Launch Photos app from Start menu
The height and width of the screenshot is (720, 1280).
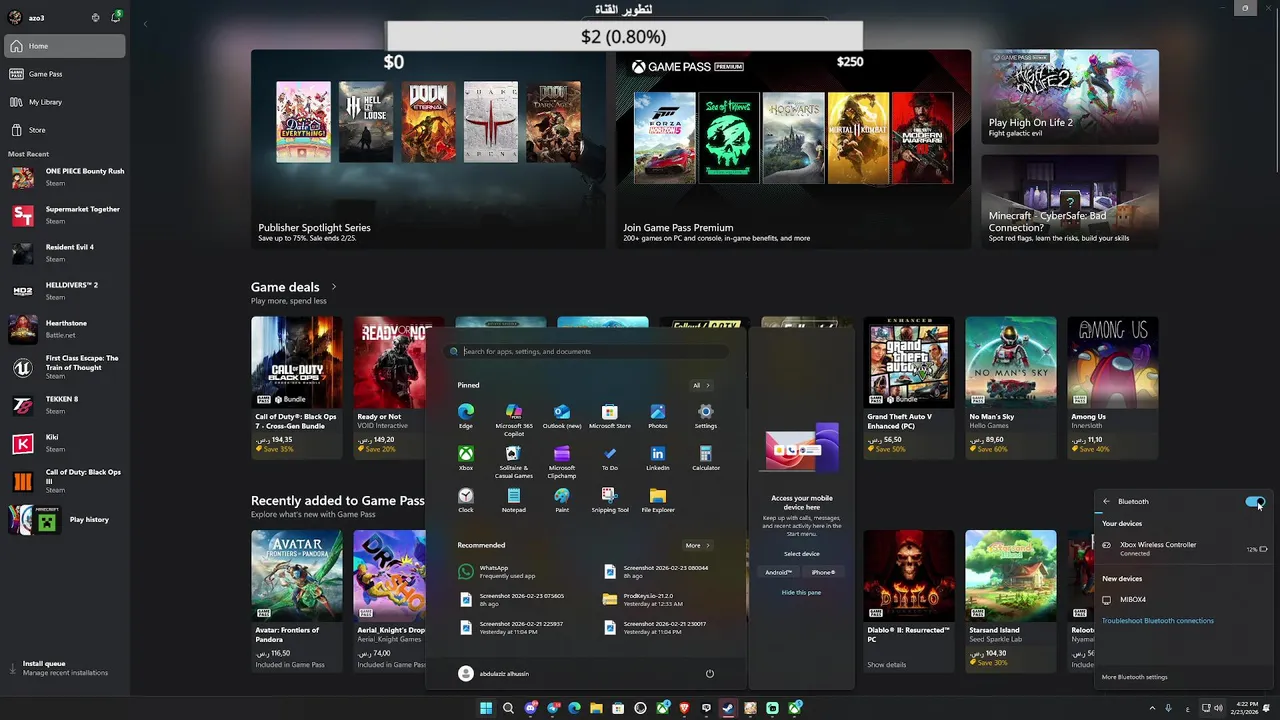point(658,416)
